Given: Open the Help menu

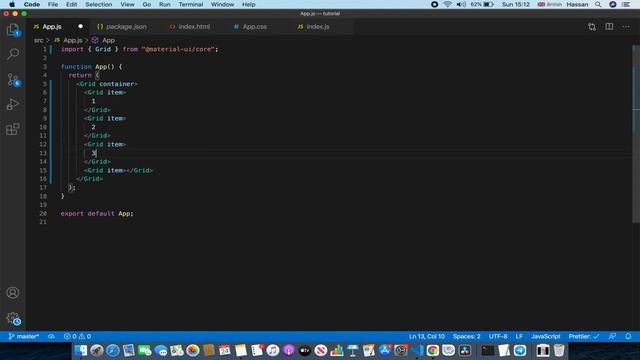Looking at the screenshot, I should click(x=249, y=4).
